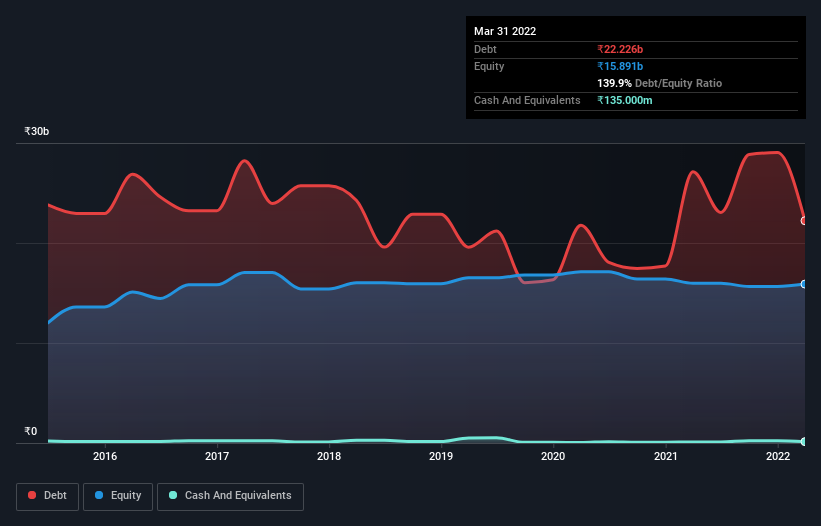Click the teal Cash And Equivalents legend dot
821x526 pixels.
click(x=173, y=495)
